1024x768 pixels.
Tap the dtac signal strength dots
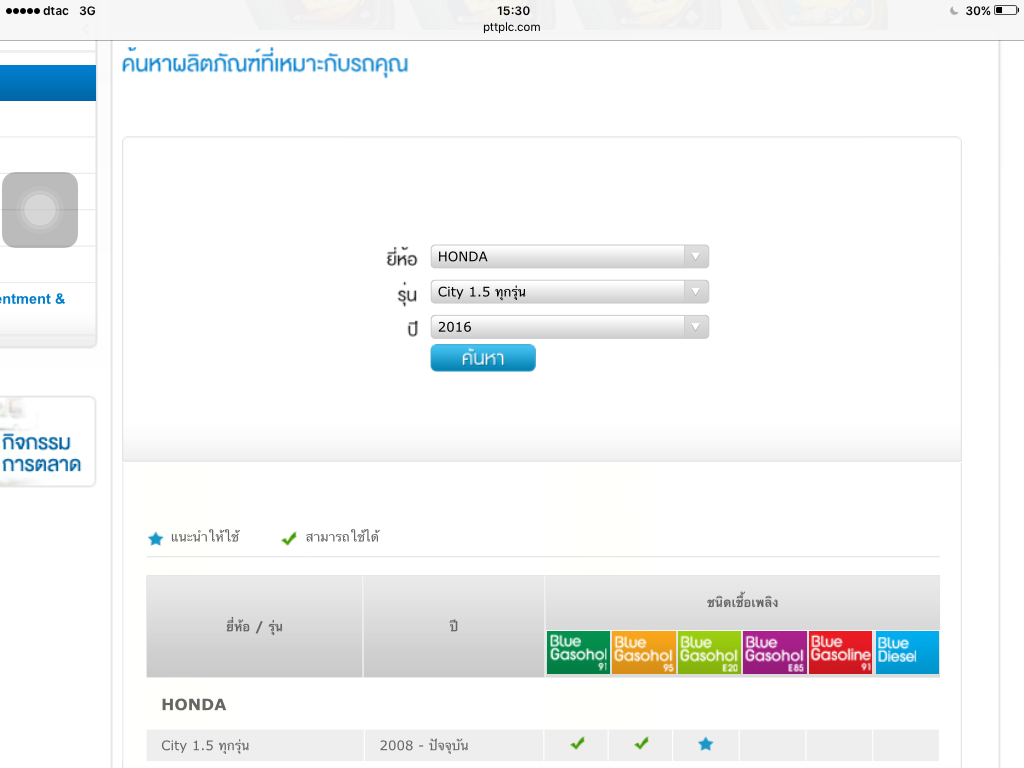[x=22, y=10]
